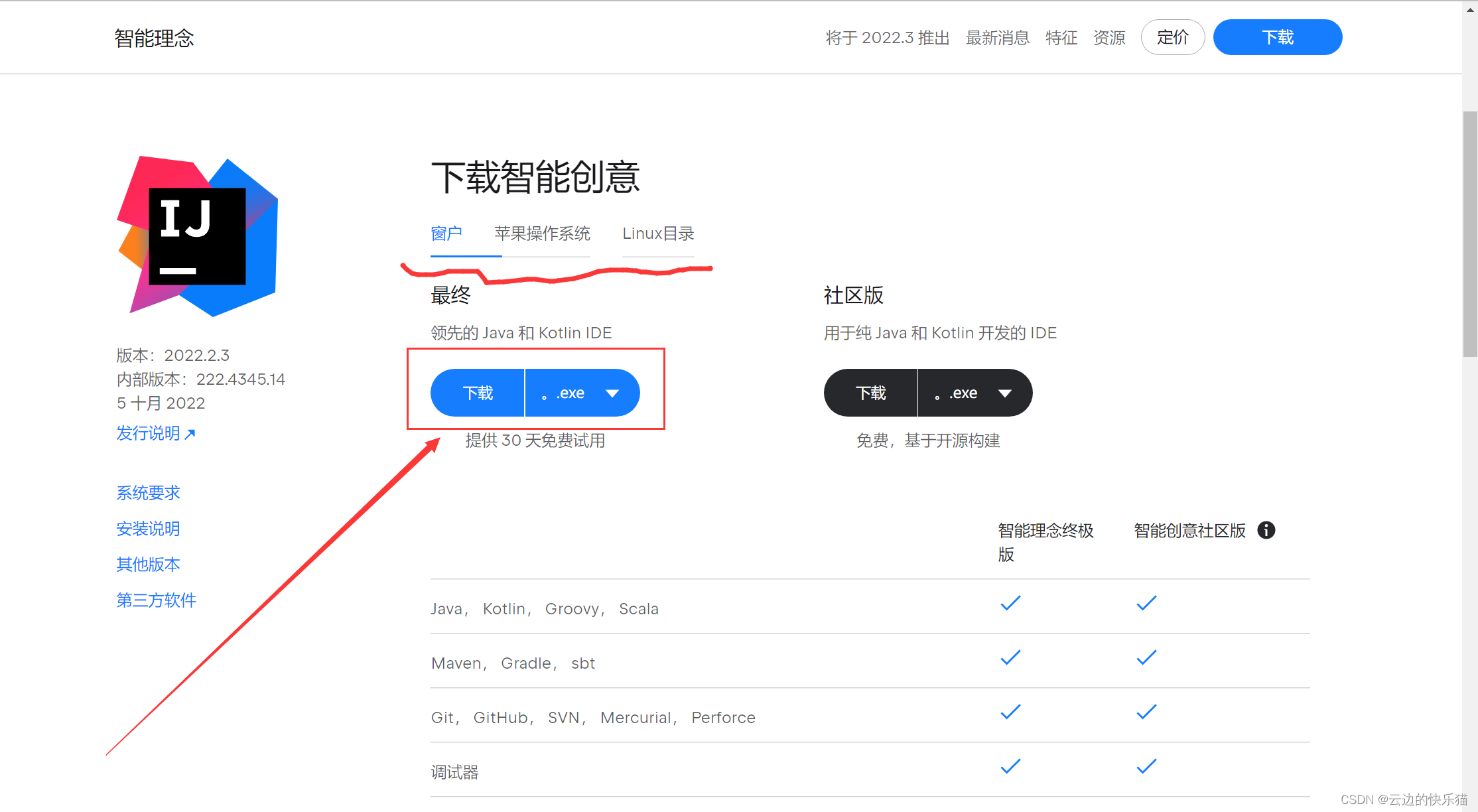Viewport: 1478px width, 812px height.
Task: Click 用于纯 Java 和 Kotlin 开发的 IDE description
Action: [x=940, y=333]
